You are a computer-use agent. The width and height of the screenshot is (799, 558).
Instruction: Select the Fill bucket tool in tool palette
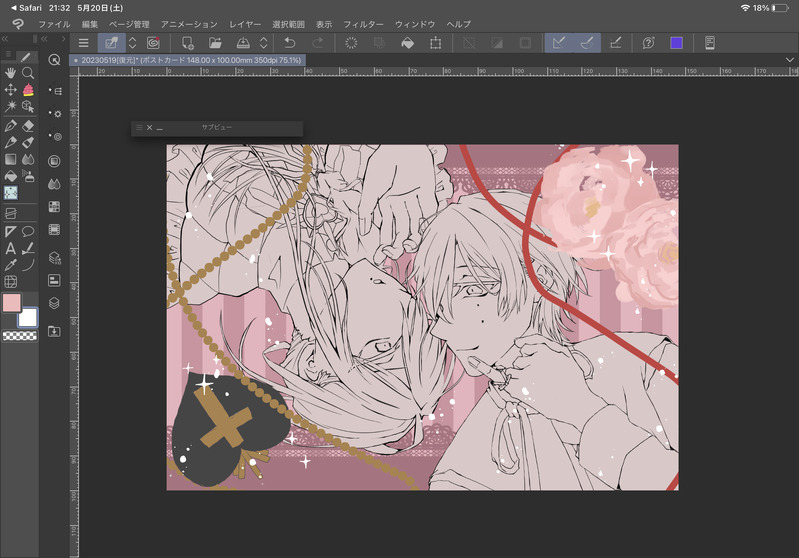click(x=10, y=176)
